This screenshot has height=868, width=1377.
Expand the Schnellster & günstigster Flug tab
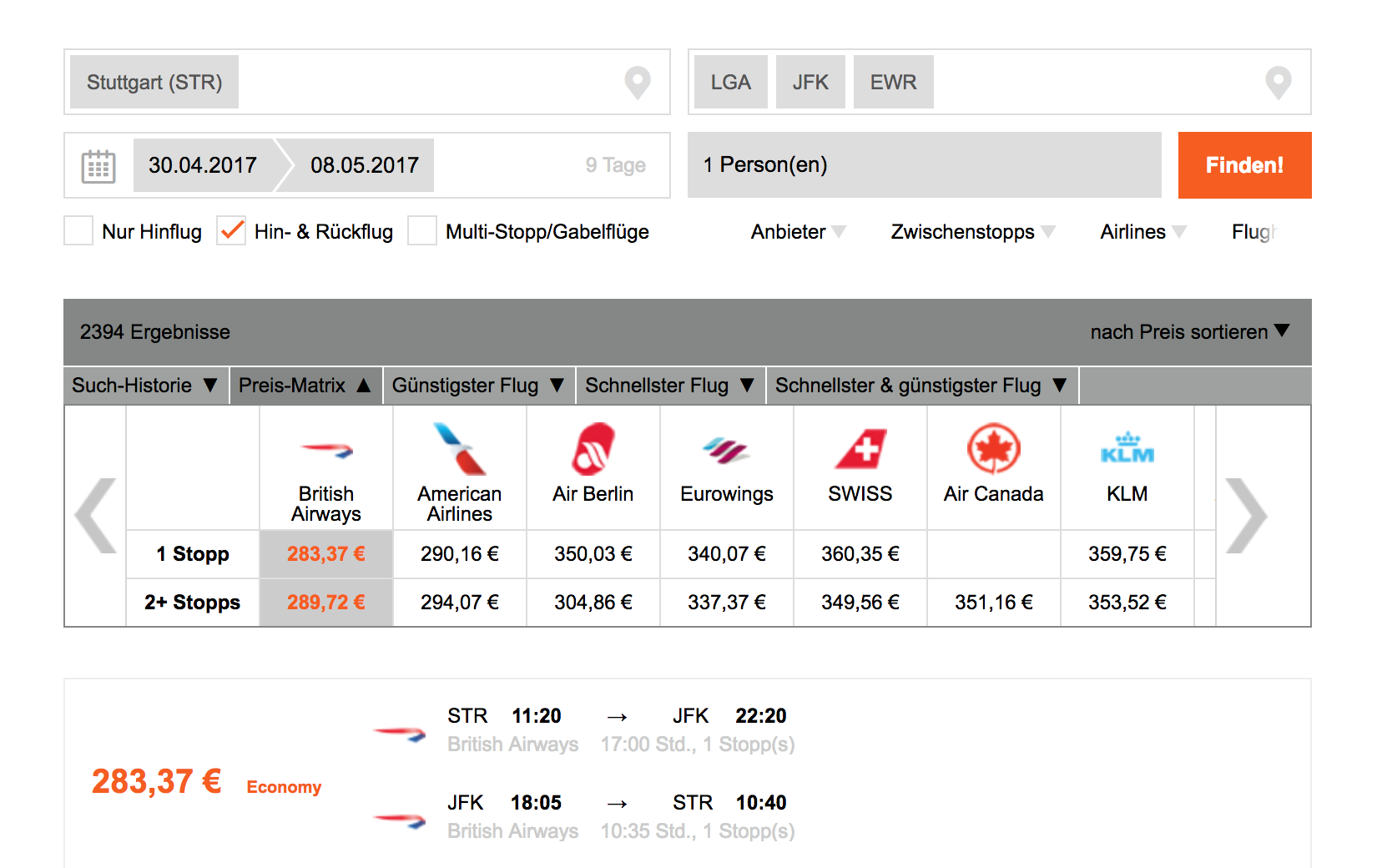(922, 386)
